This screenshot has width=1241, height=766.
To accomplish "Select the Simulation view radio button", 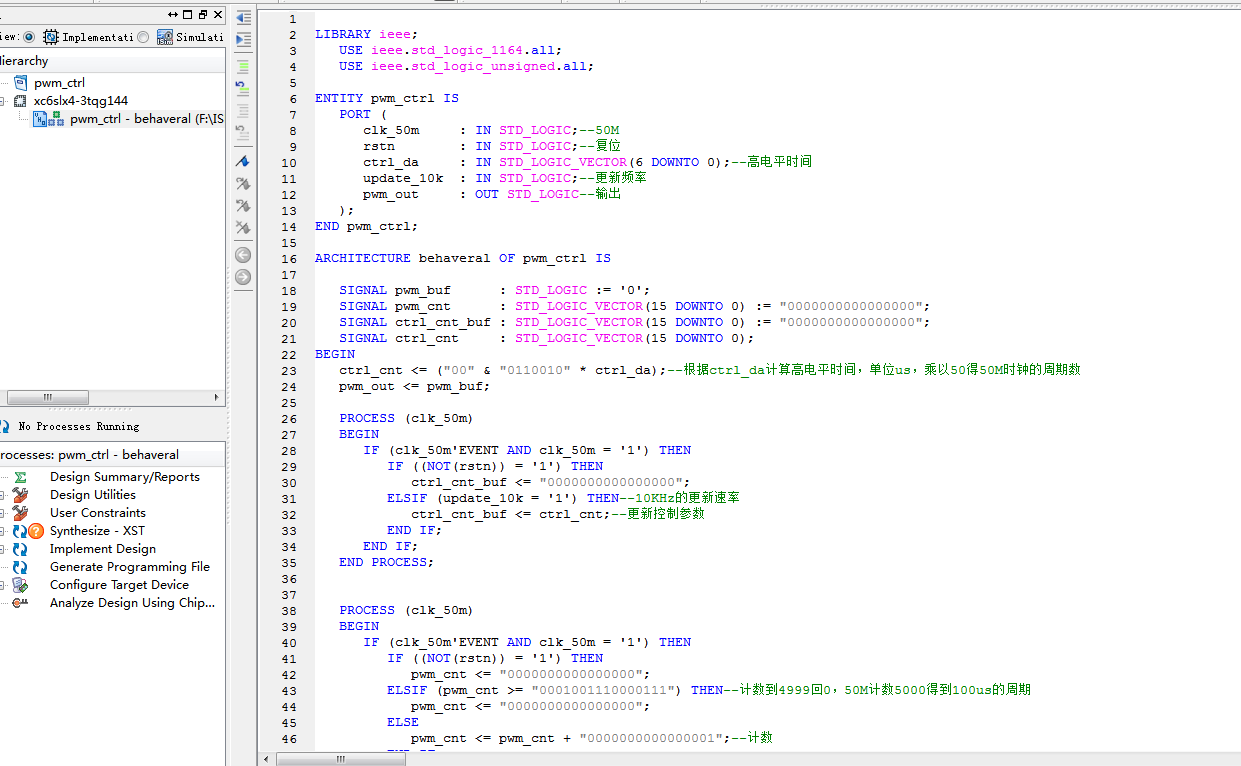I will [x=143, y=37].
